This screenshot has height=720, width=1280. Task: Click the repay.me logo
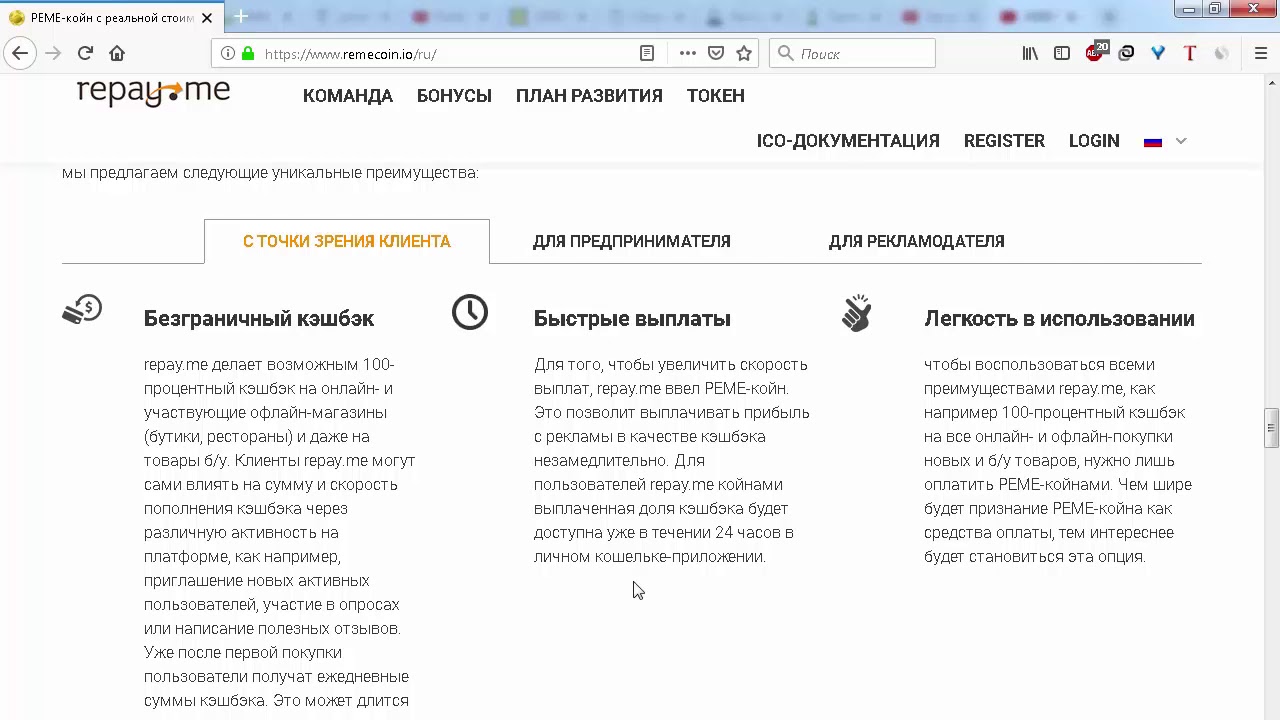point(153,92)
